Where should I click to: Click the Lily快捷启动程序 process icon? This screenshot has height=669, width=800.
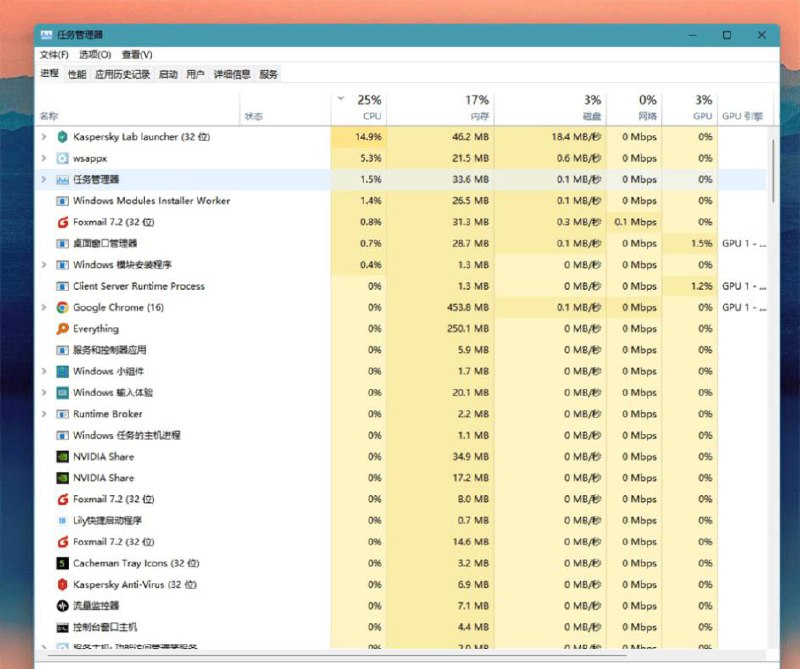(x=62, y=521)
